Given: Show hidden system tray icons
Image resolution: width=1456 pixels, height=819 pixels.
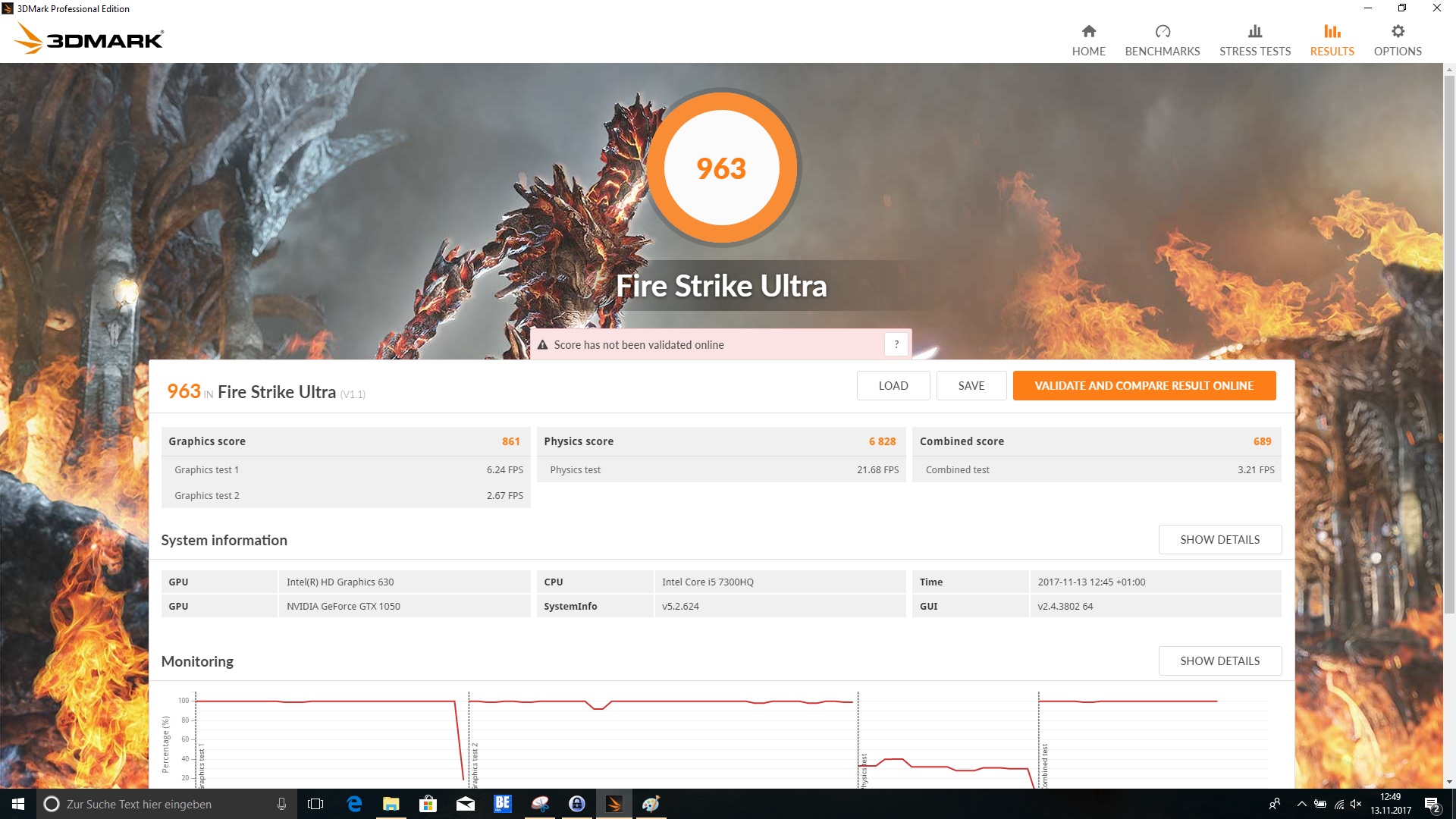Looking at the screenshot, I should [x=1301, y=804].
